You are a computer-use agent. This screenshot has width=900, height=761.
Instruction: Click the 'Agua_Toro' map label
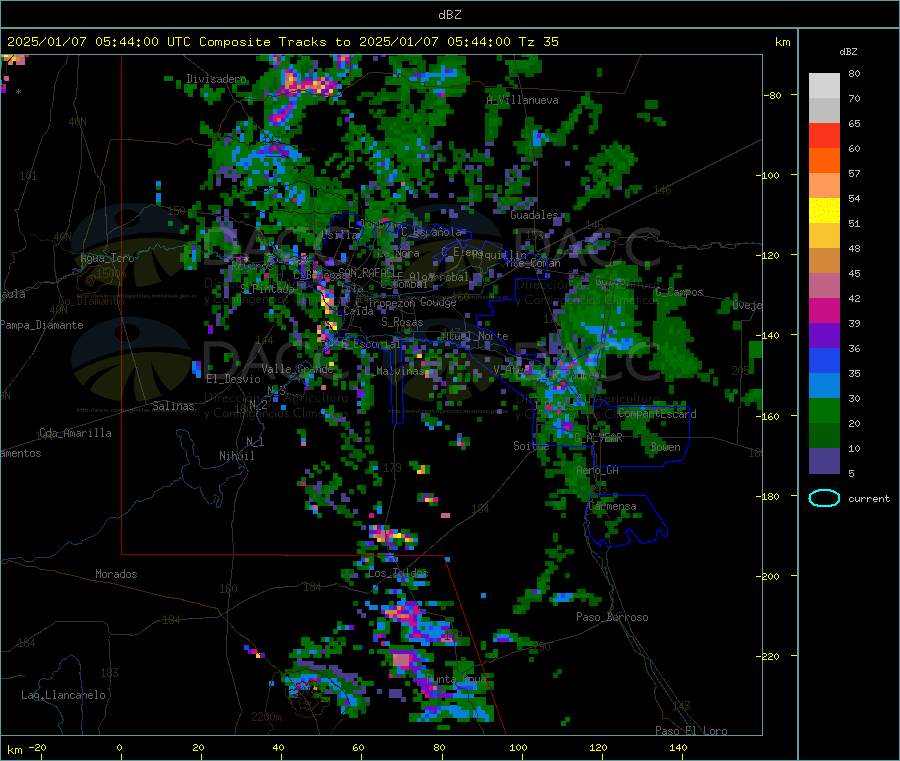[x=107, y=258]
